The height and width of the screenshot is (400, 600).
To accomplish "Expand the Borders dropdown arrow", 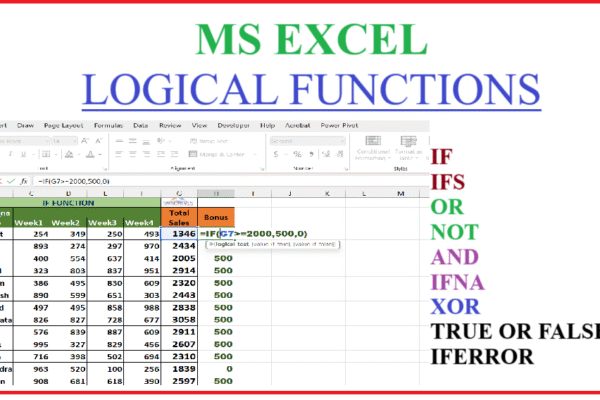I will pos(55,155).
